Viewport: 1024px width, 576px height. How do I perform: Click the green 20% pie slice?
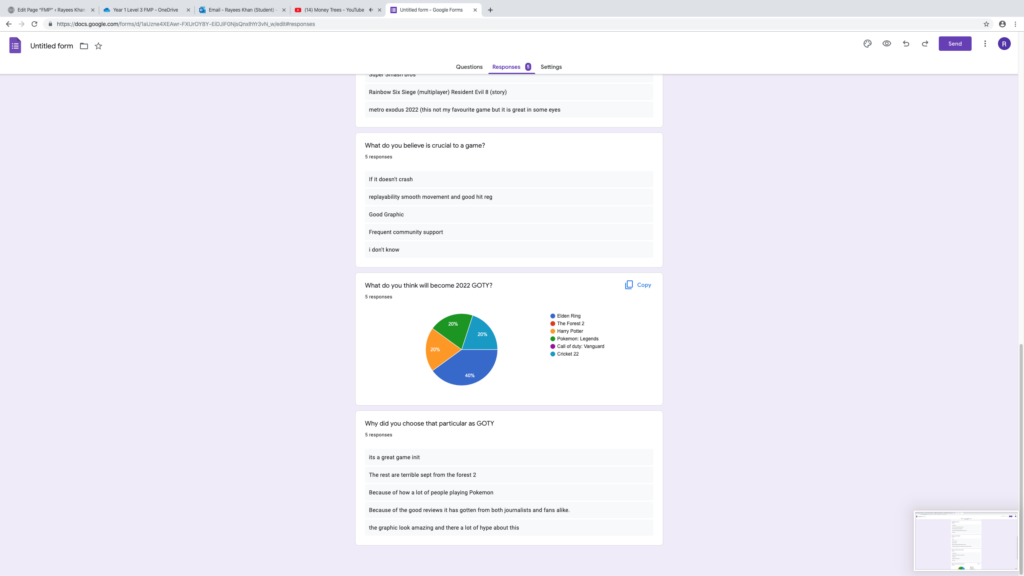pos(454,327)
